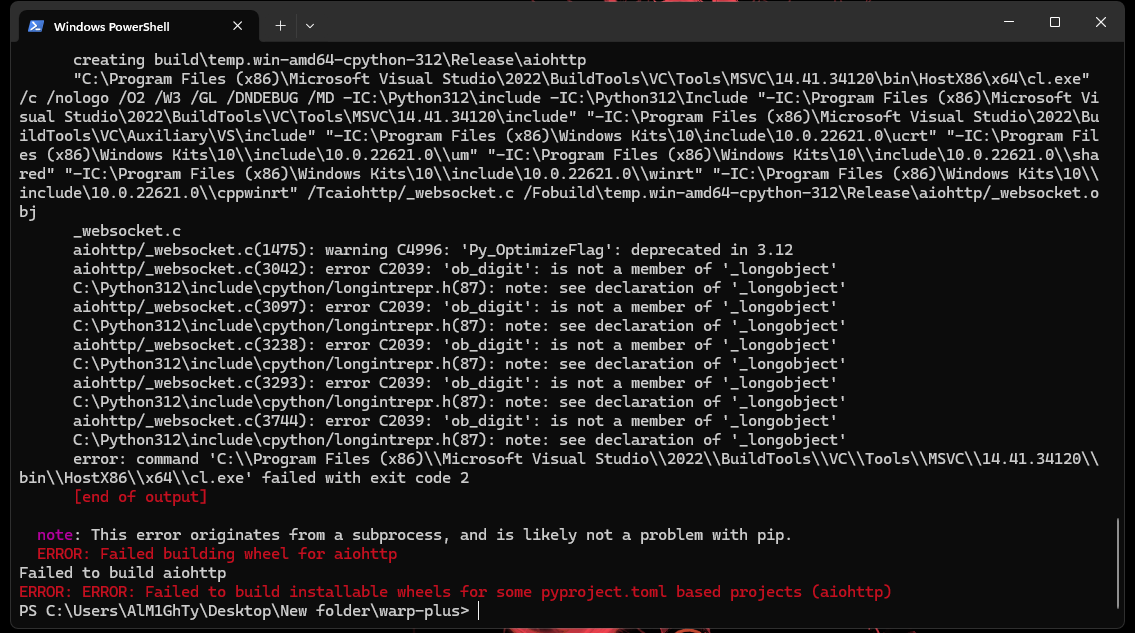This screenshot has height=633, width=1135.
Task: Click the magenta "note" label
Action: coord(55,535)
